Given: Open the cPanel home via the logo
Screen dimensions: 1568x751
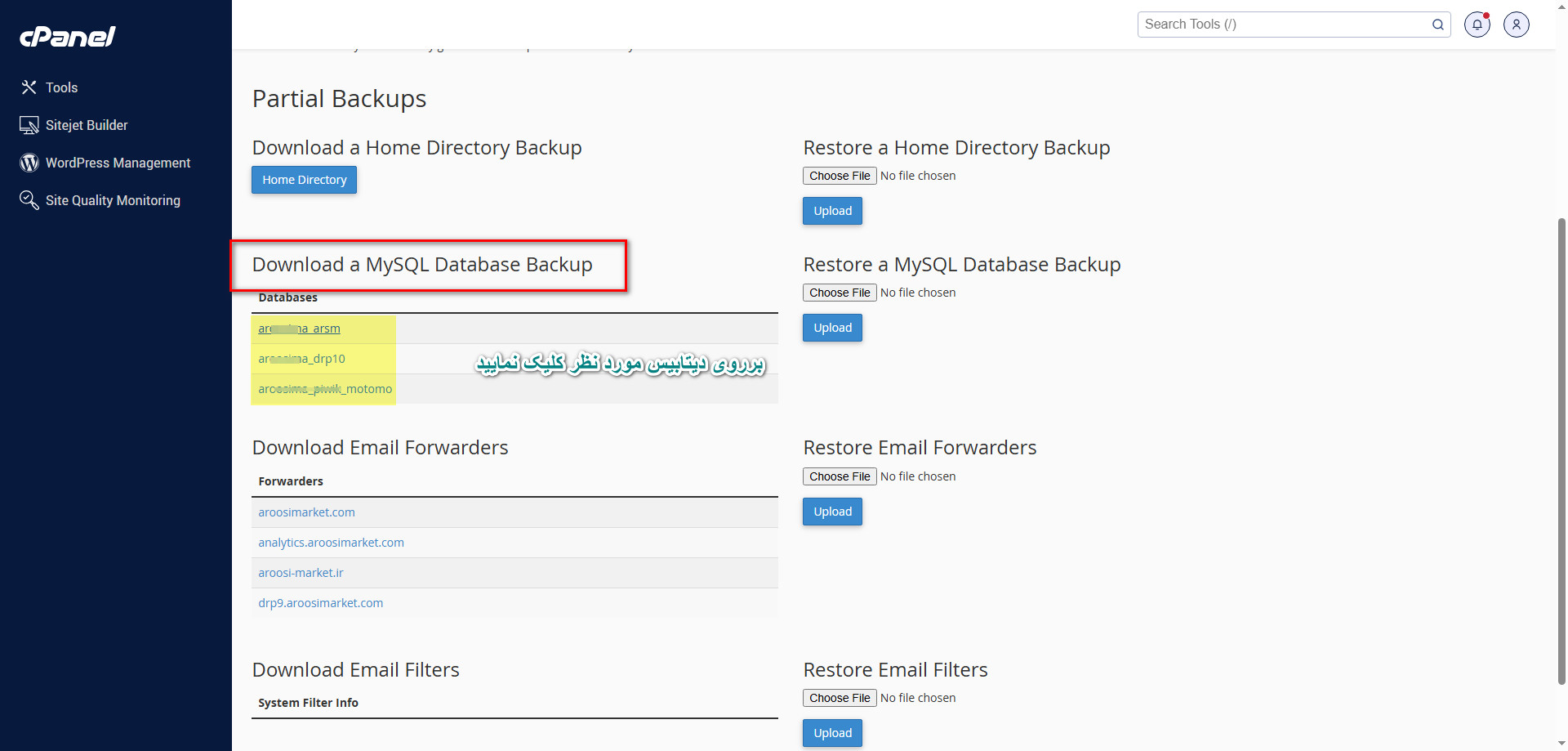Looking at the screenshot, I should [x=67, y=36].
